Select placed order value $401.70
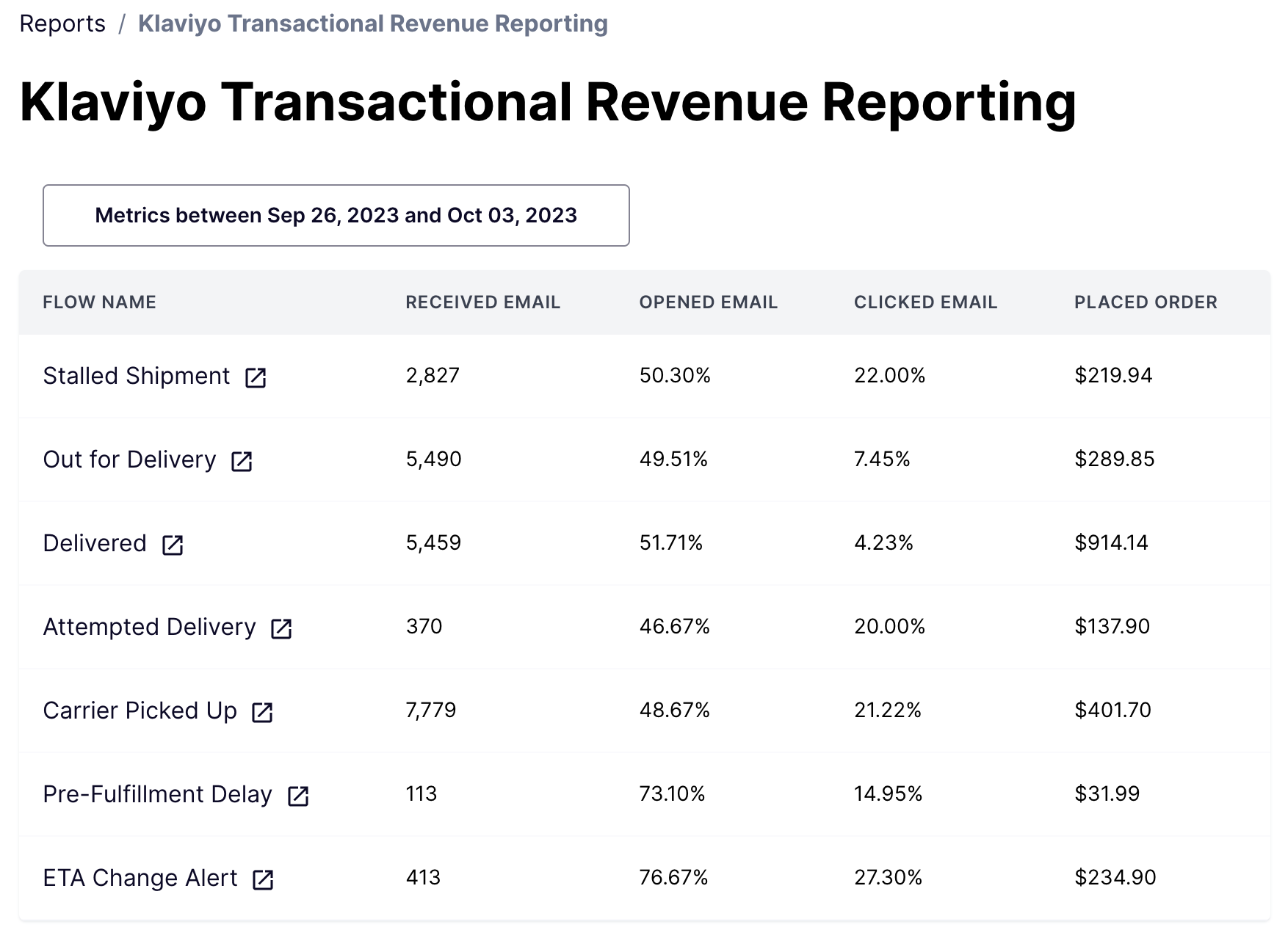 [1113, 710]
